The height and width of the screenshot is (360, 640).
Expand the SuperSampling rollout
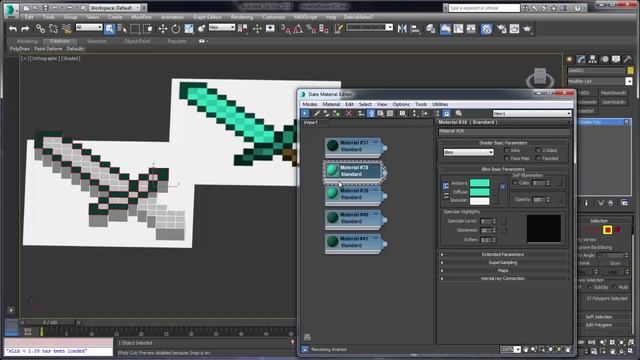pyautogui.click(x=503, y=262)
